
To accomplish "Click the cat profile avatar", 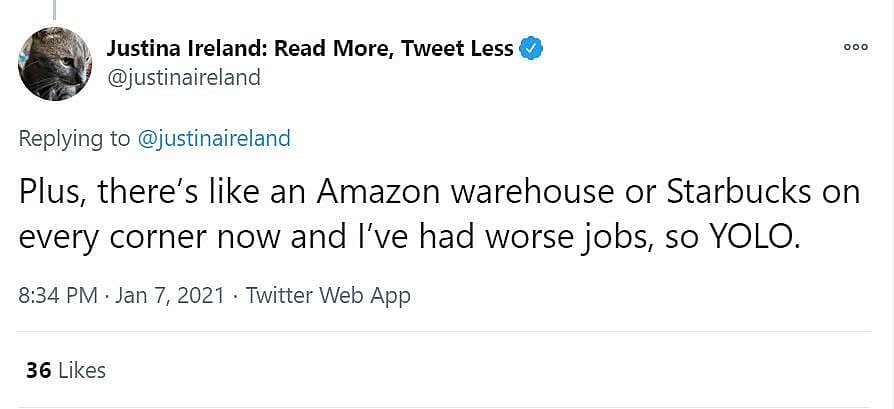I will tap(55, 63).
